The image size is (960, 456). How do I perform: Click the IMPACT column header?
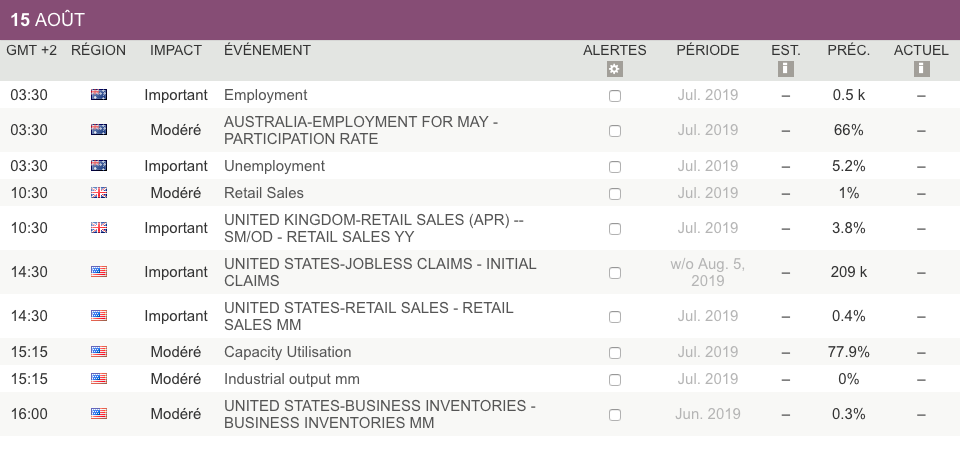pos(176,50)
